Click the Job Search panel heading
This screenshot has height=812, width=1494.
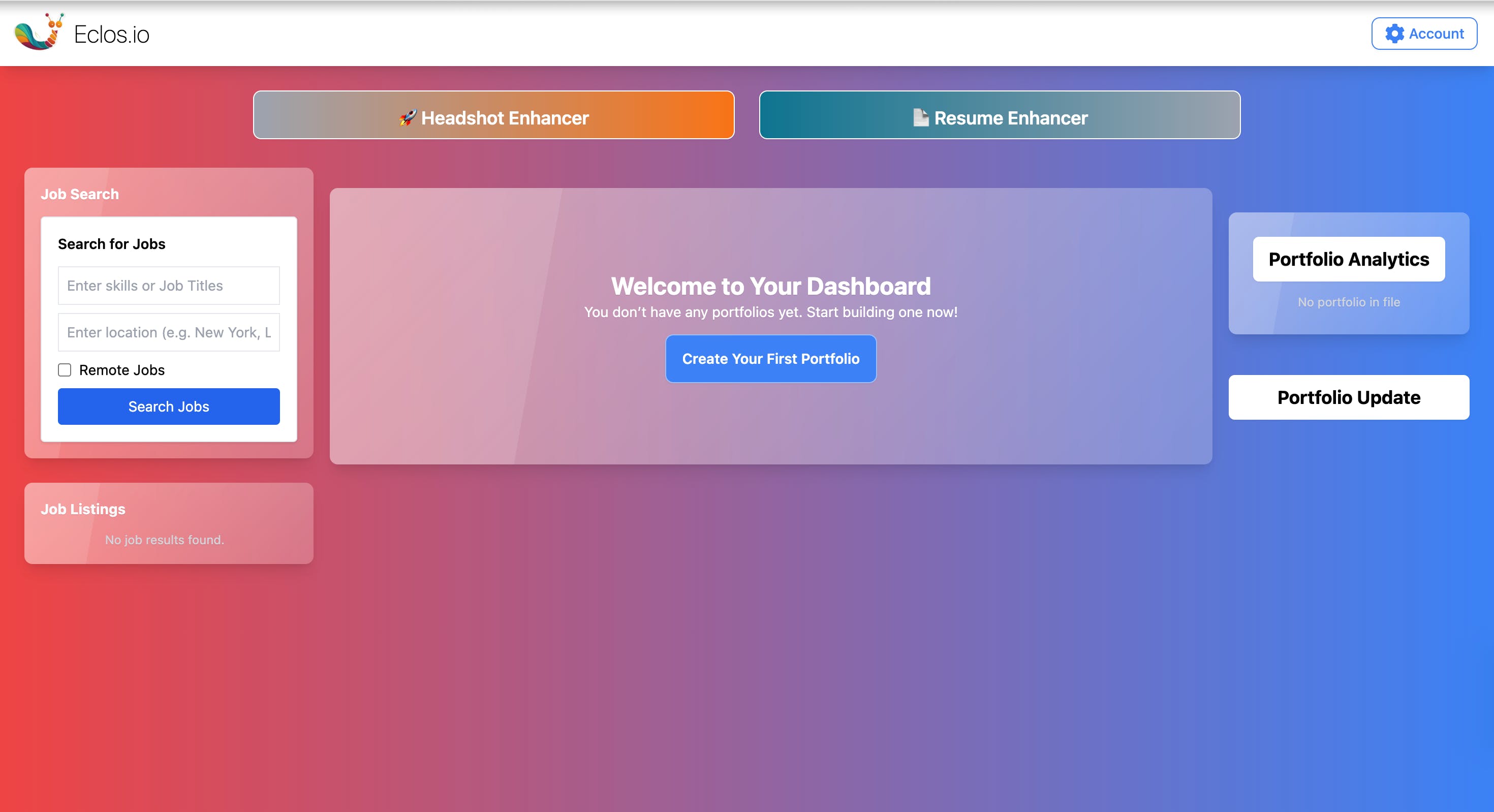tap(79, 194)
